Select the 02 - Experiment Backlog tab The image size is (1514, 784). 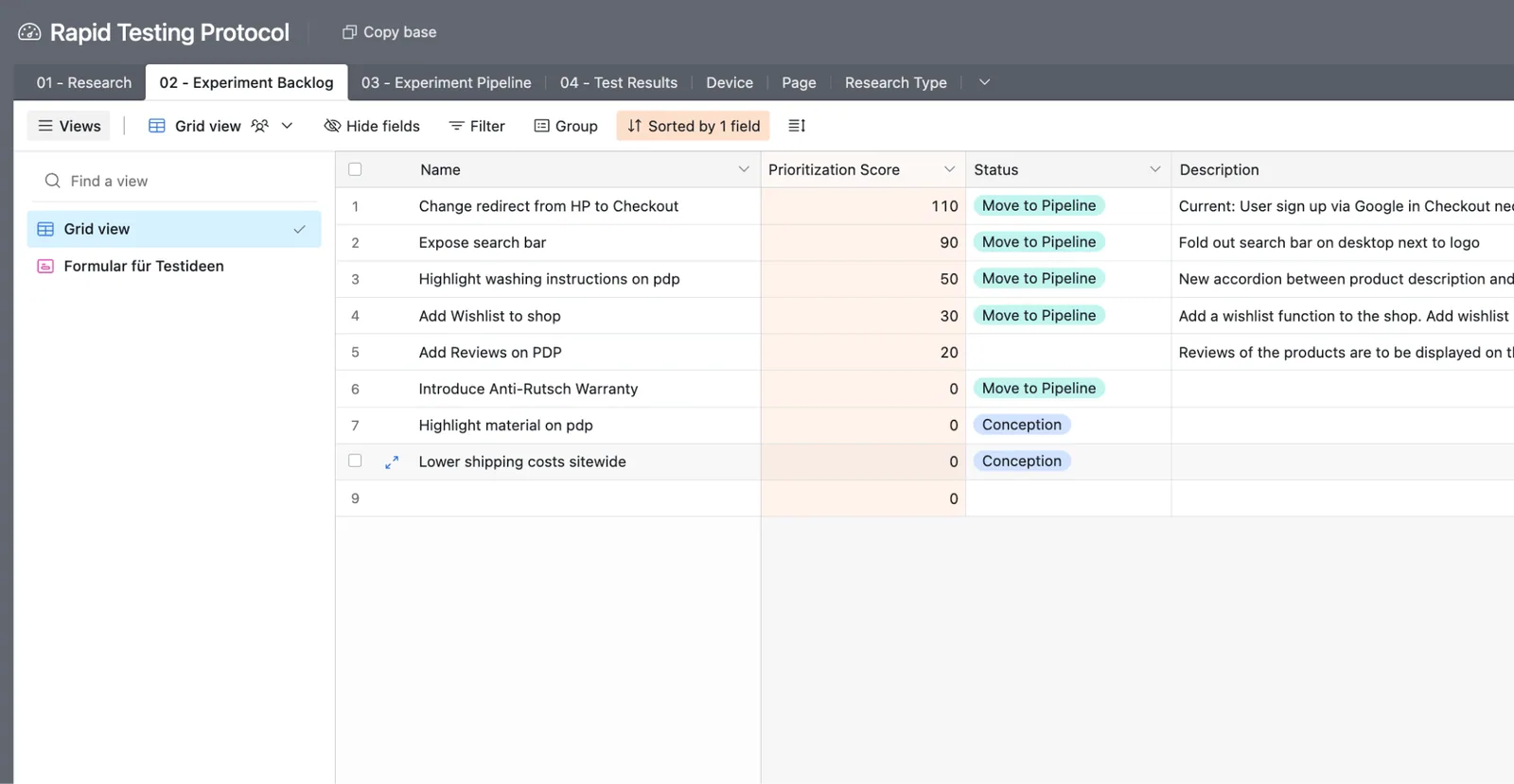point(246,82)
